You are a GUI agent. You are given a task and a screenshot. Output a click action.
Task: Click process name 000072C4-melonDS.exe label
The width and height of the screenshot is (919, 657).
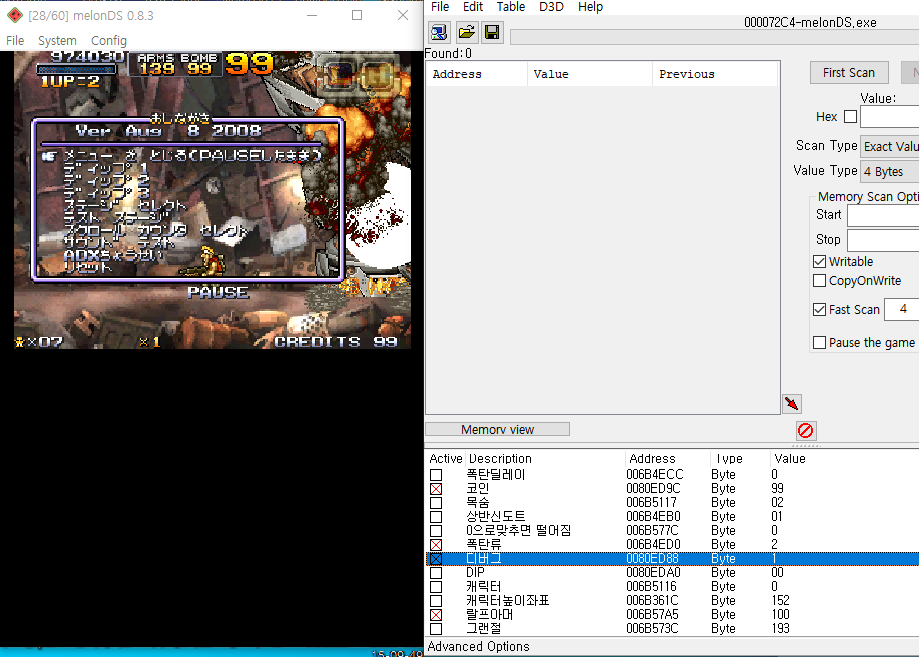[x=810, y=23]
